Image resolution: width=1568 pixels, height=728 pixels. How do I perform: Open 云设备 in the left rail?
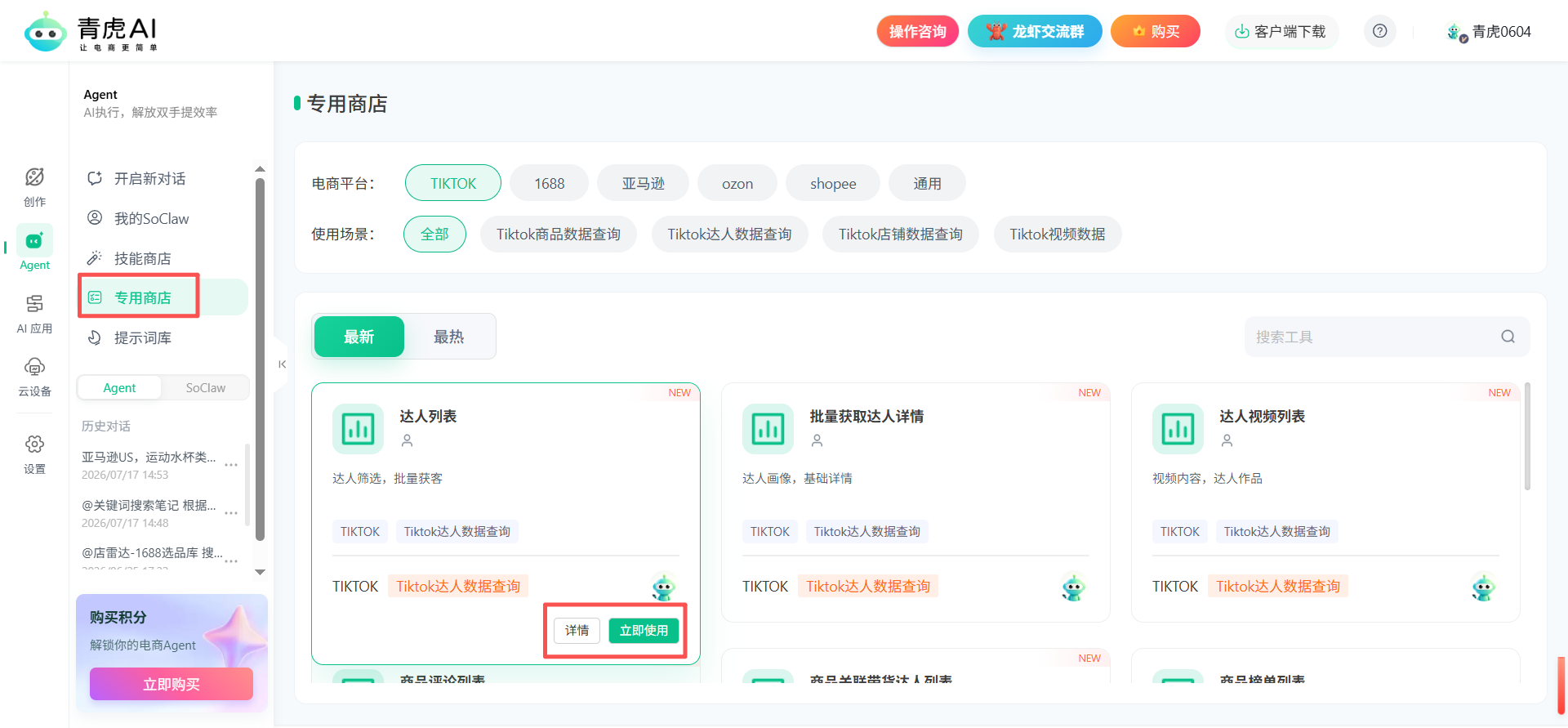click(34, 377)
